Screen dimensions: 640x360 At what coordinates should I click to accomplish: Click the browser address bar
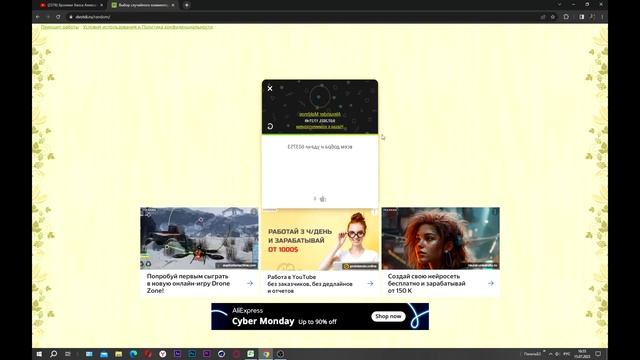pos(302,17)
